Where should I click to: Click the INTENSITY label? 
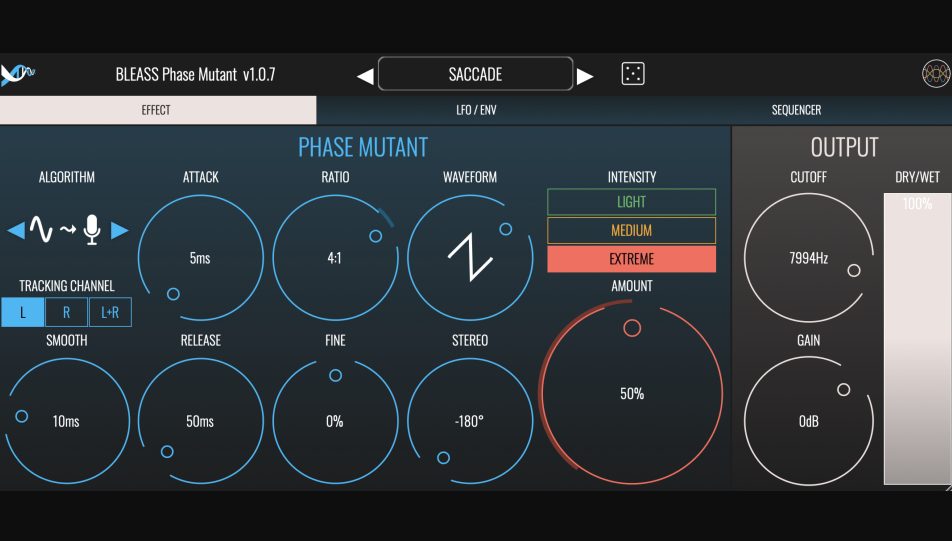click(632, 177)
